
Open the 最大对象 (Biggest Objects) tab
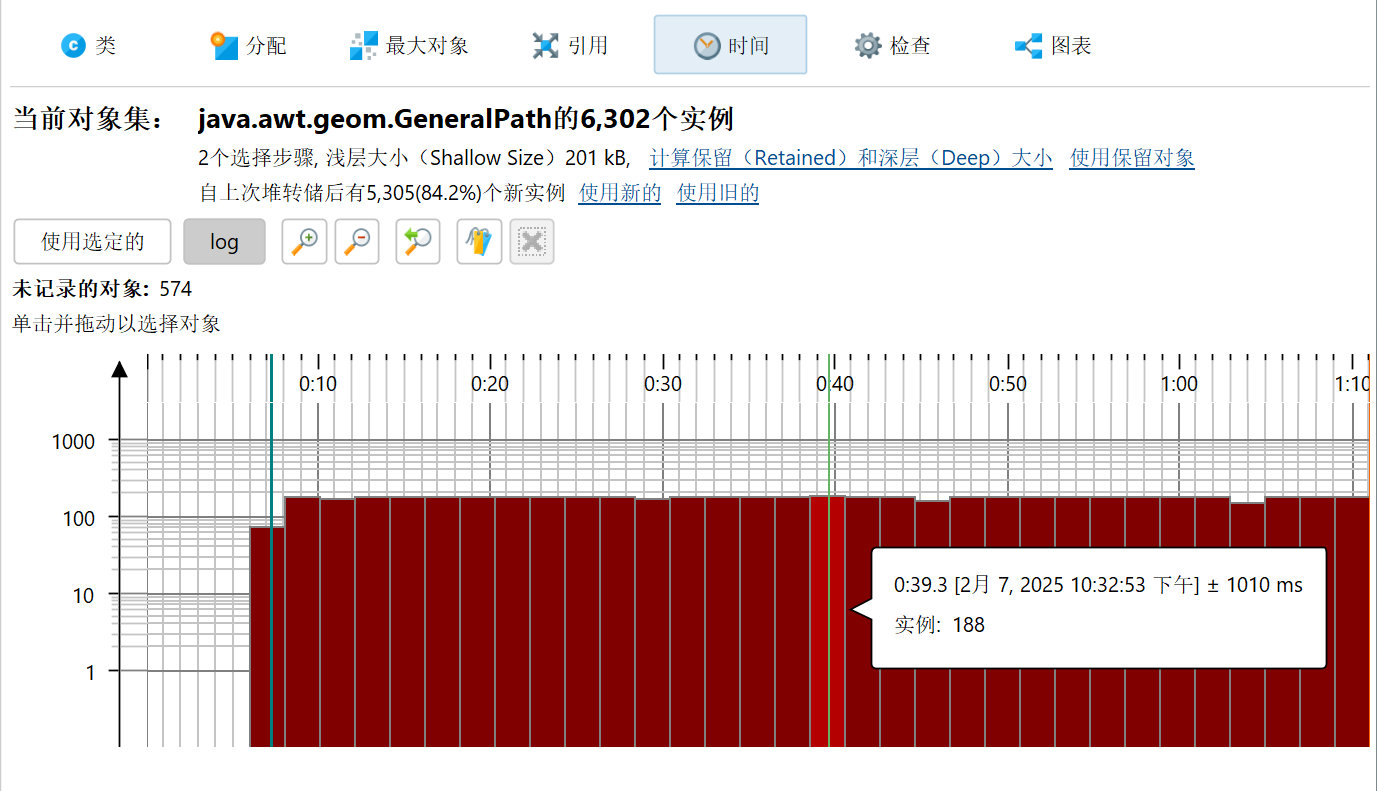click(x=409, y=45)
